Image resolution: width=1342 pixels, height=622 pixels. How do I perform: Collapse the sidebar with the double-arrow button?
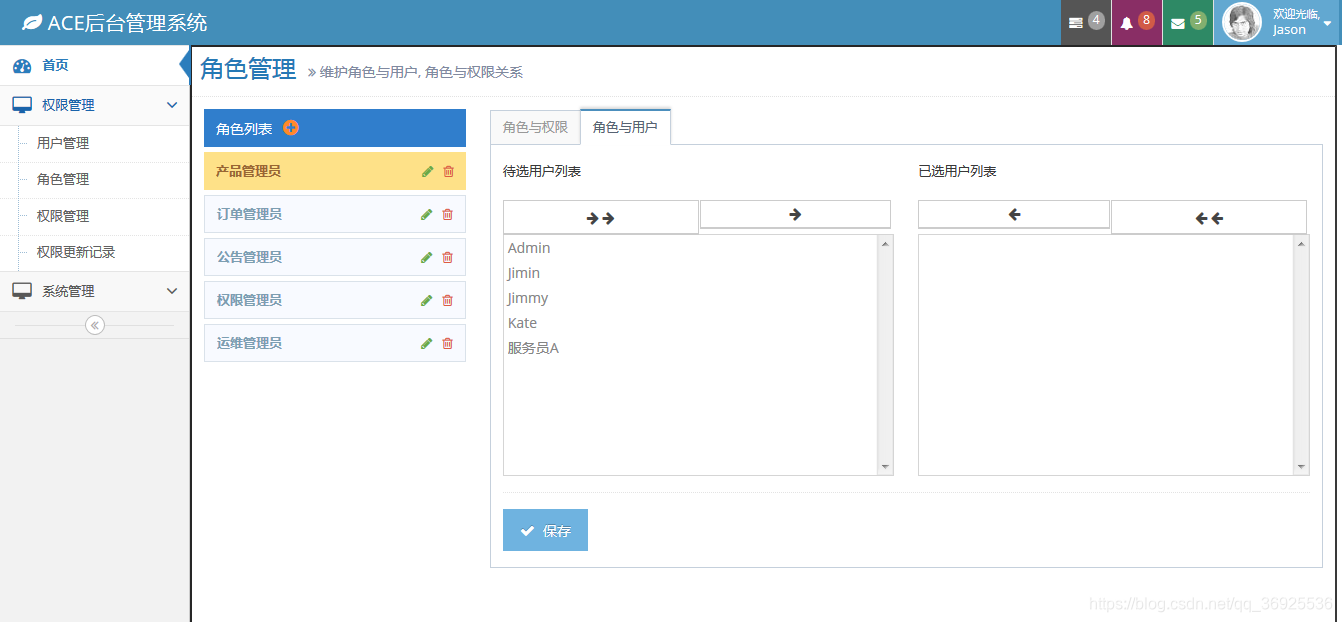coord(95,325)
